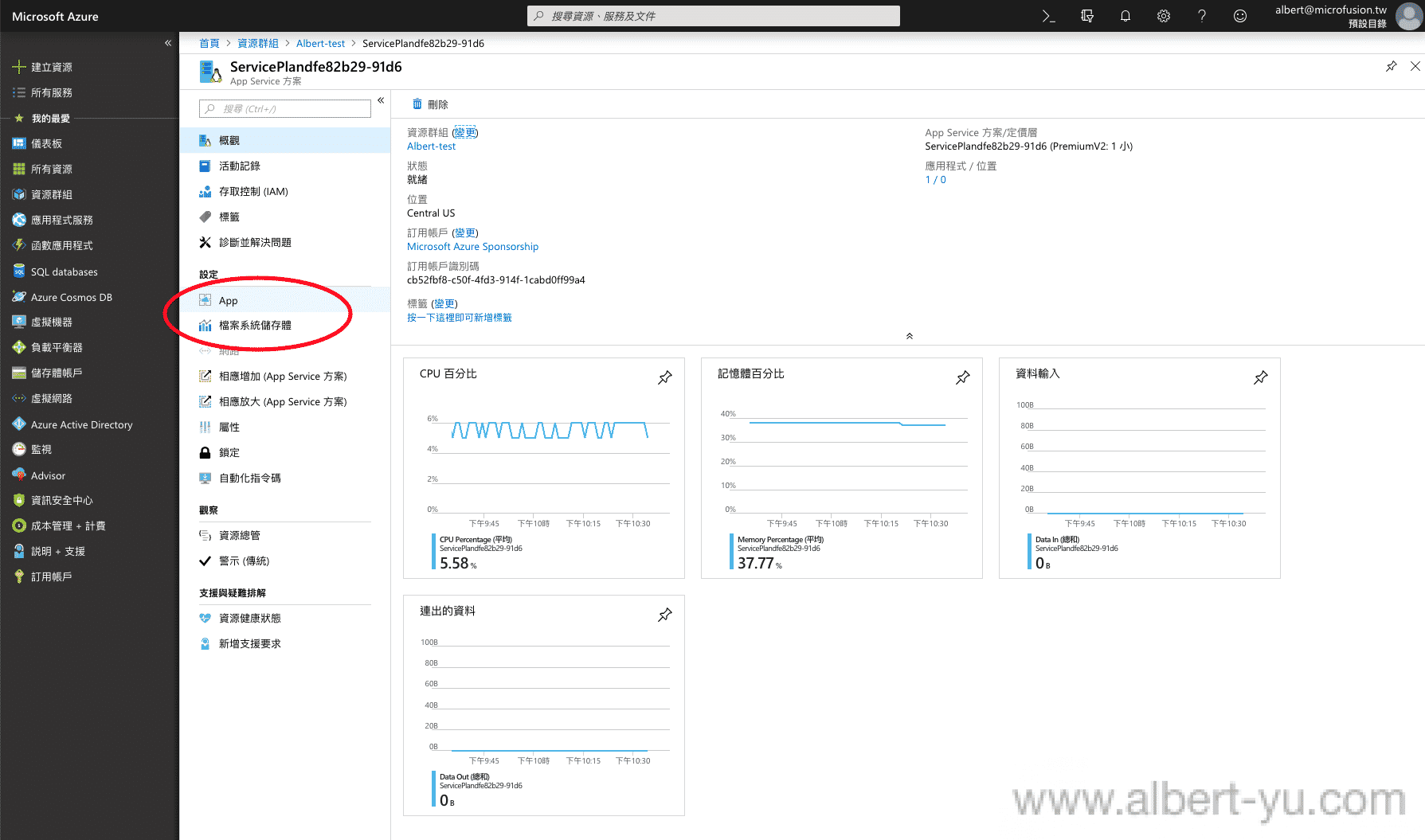Pin the 資料輸入 chart
The image size is (1425, 840).
(x=1261, y=377)
